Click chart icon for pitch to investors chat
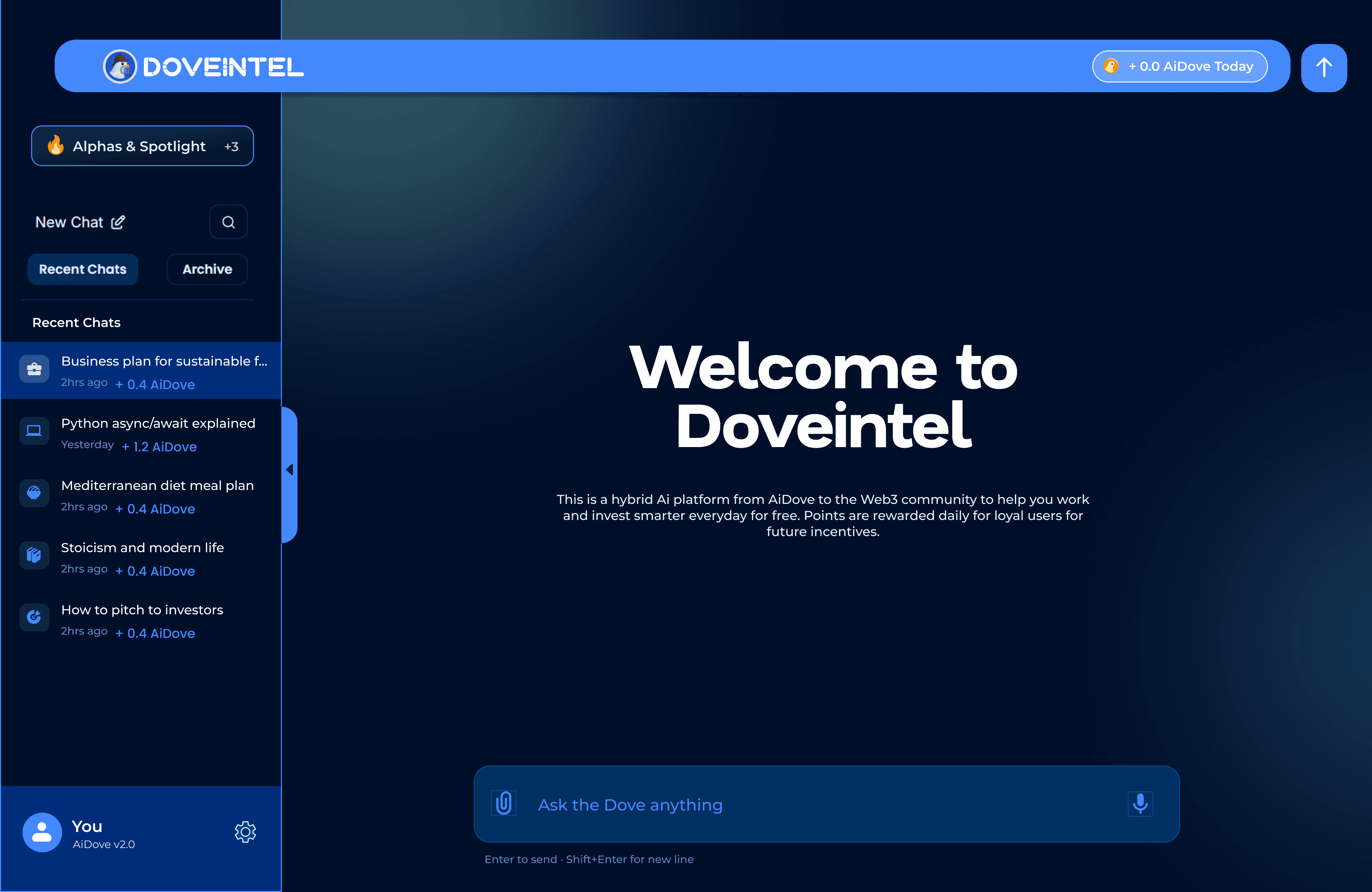Viewport: 1372px width, 892px height. click(x=34, y=617)
